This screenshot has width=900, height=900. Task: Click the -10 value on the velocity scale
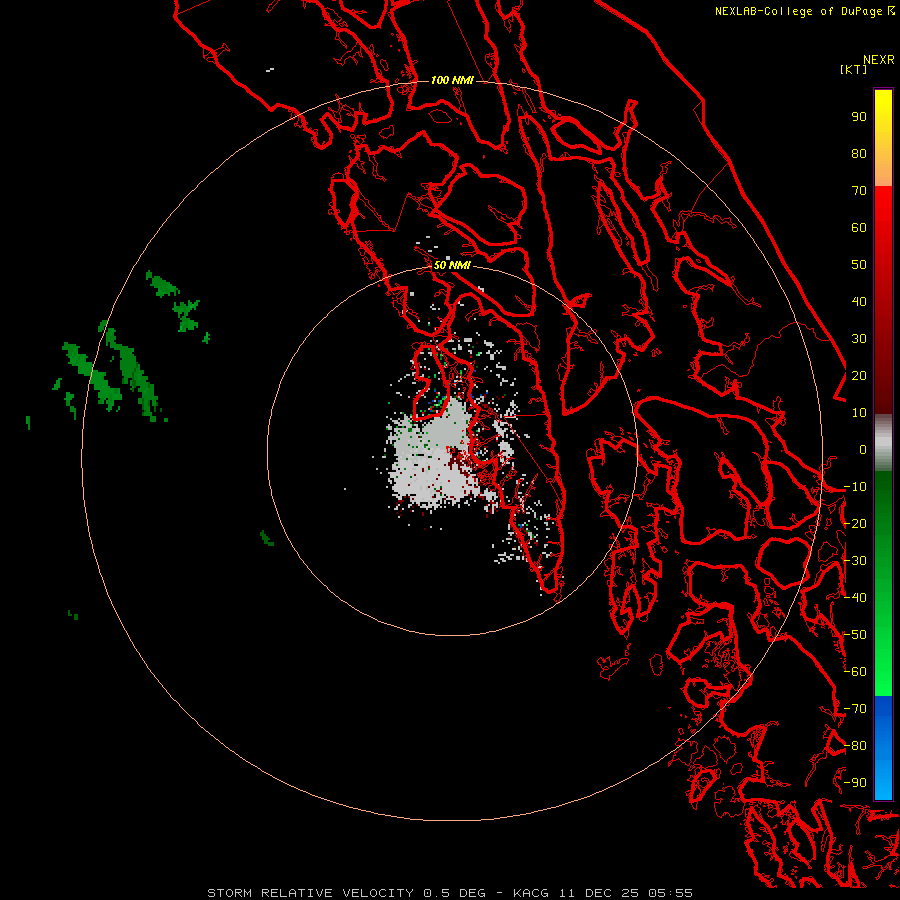pyautogui.click(x=855, y=487)
